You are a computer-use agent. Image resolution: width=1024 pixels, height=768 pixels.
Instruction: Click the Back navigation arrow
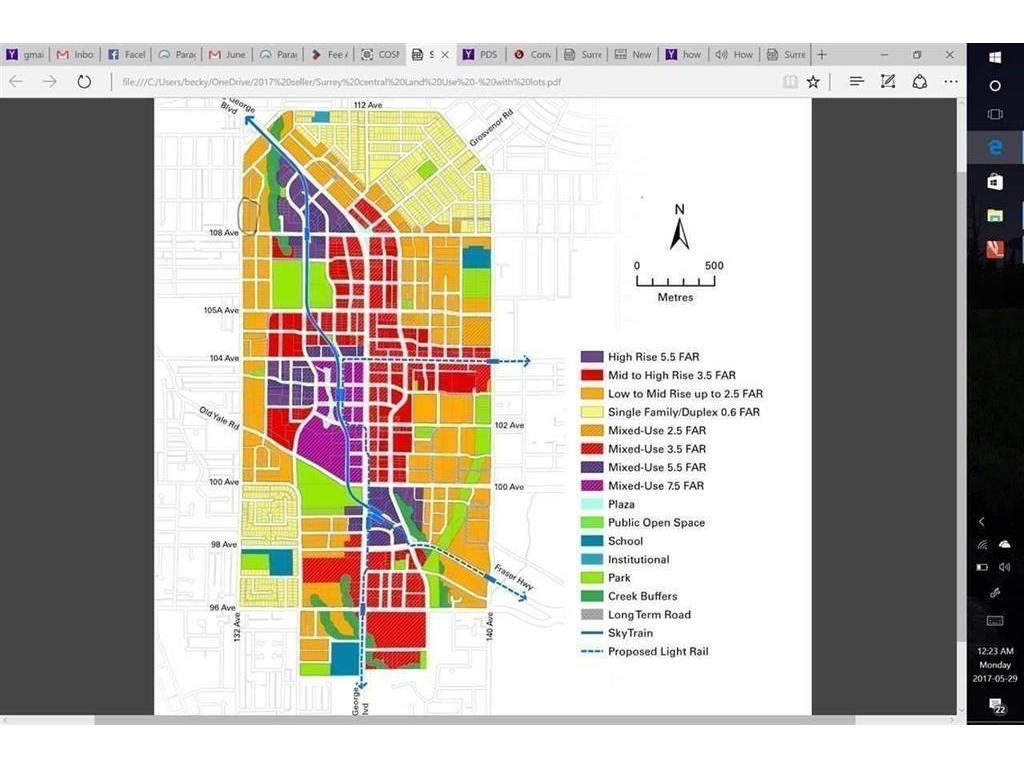click(x=17, y=82)
